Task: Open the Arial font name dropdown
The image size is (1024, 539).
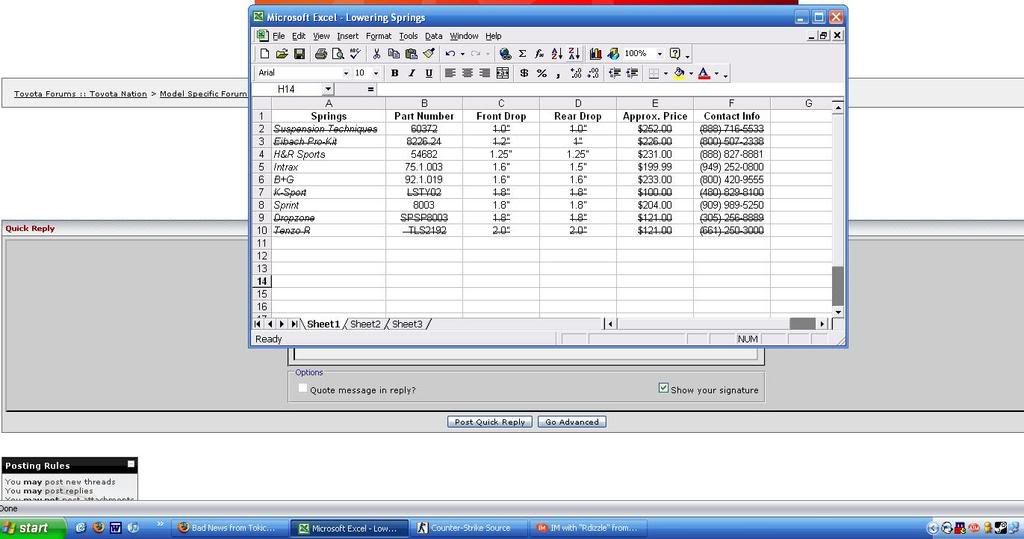Action: (x=346, y=73)
